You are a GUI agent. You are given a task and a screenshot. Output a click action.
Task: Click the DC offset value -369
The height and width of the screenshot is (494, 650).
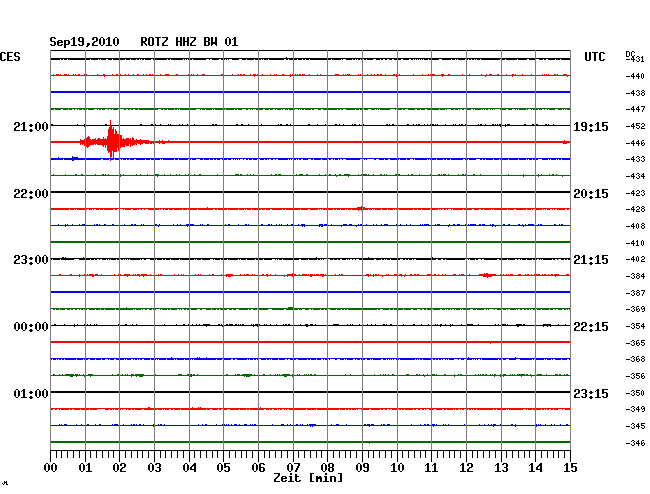click(635, 309)
